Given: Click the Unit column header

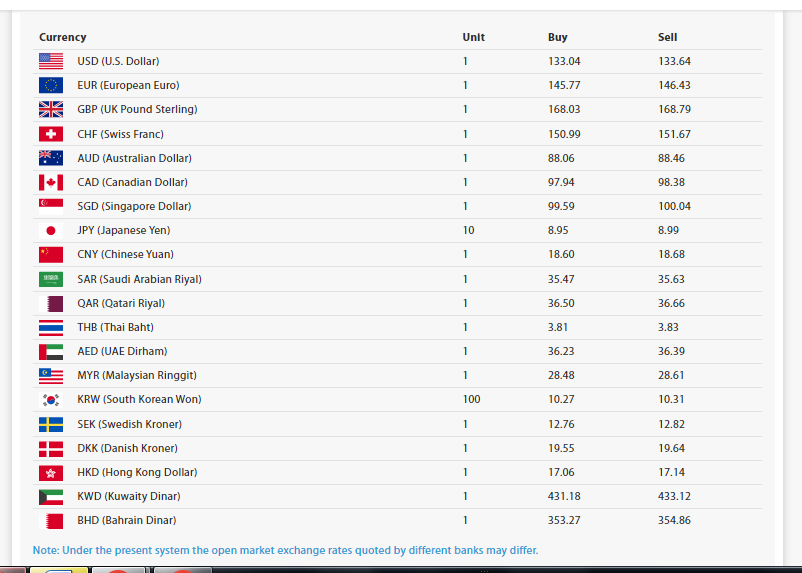Looking at the screenshot, I should (473, 37).
